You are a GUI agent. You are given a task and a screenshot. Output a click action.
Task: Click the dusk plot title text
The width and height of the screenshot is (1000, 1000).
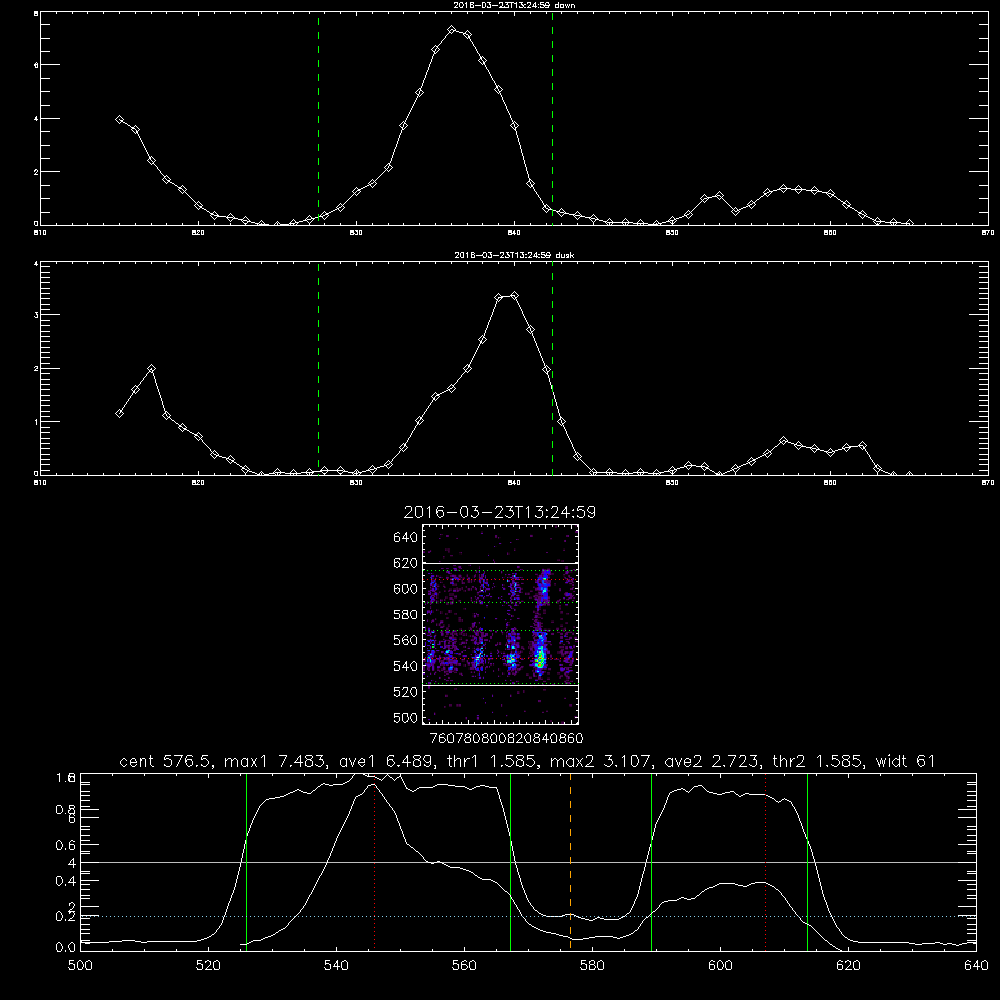514,255
